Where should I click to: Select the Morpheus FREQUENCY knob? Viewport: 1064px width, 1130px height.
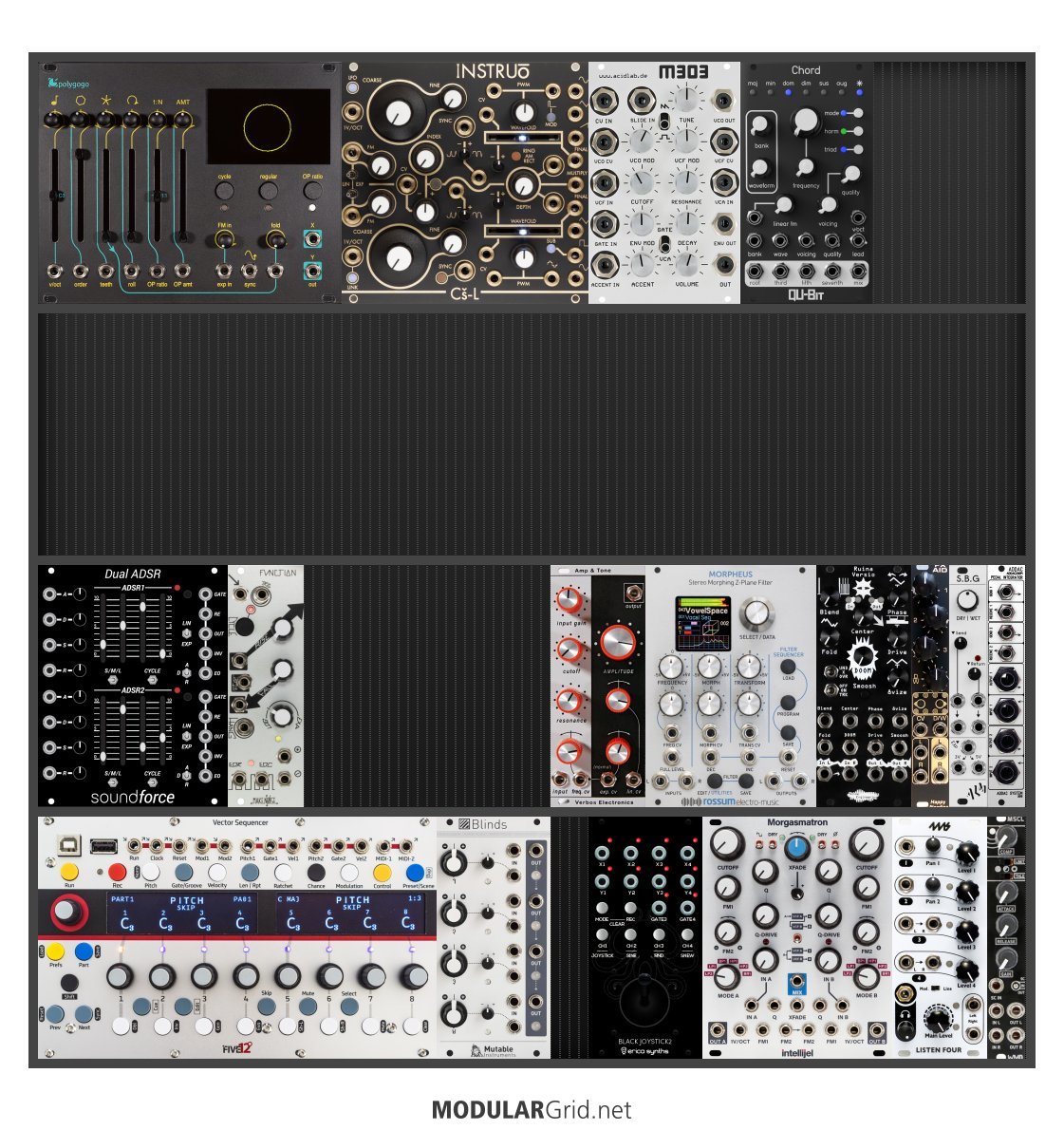[x=671, y=668]
